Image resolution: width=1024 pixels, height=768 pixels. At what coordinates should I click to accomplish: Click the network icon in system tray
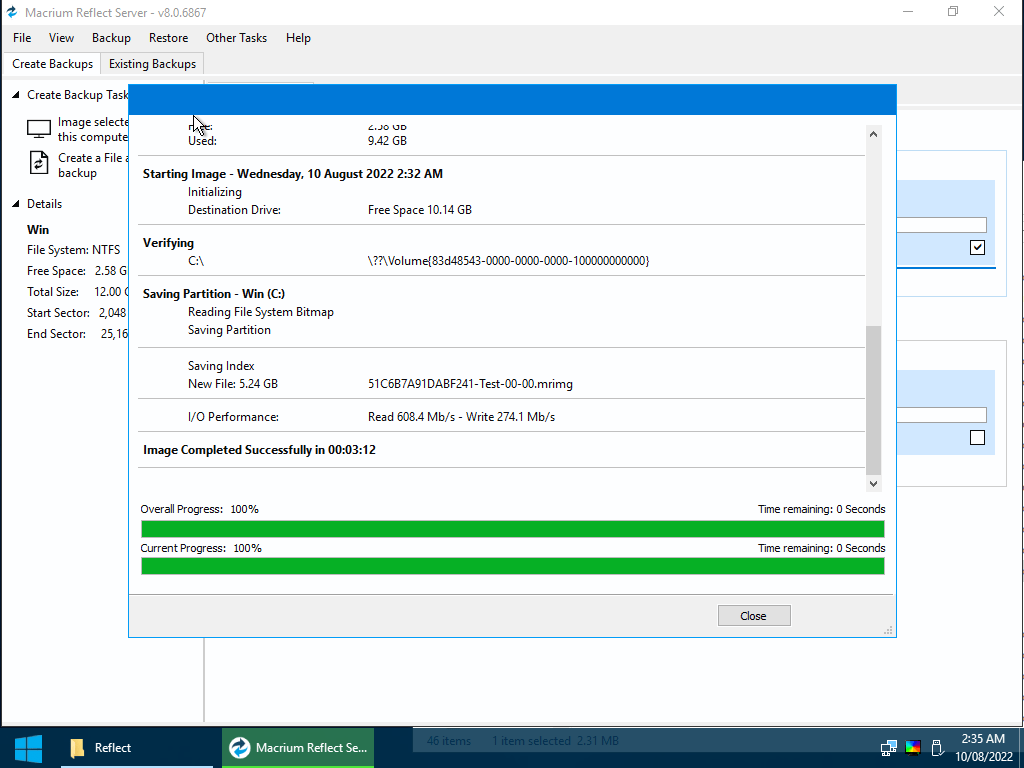pyautogui.click(x=888, y=748)
